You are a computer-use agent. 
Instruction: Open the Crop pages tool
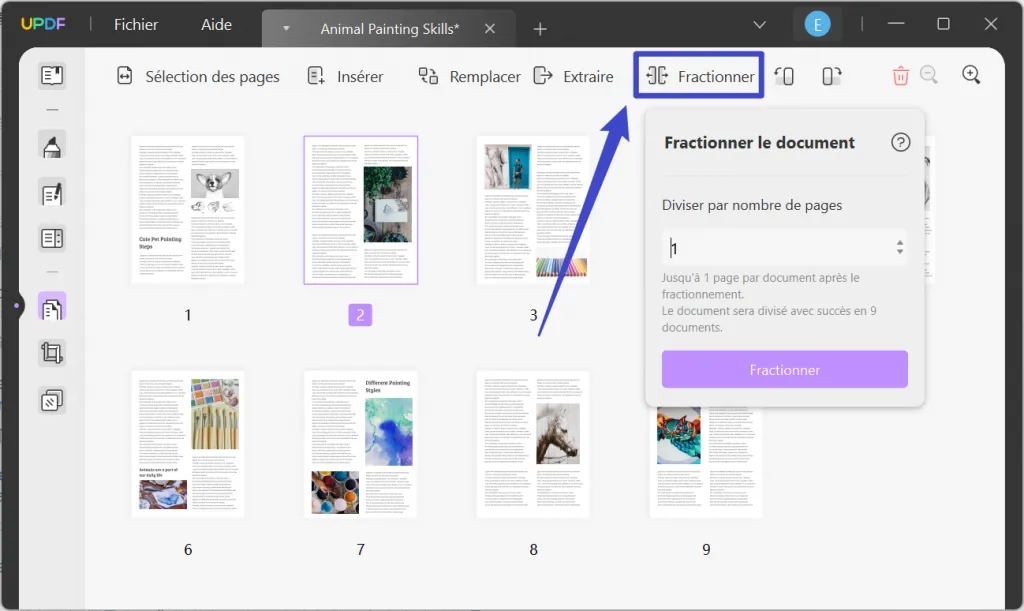point(51,353)
